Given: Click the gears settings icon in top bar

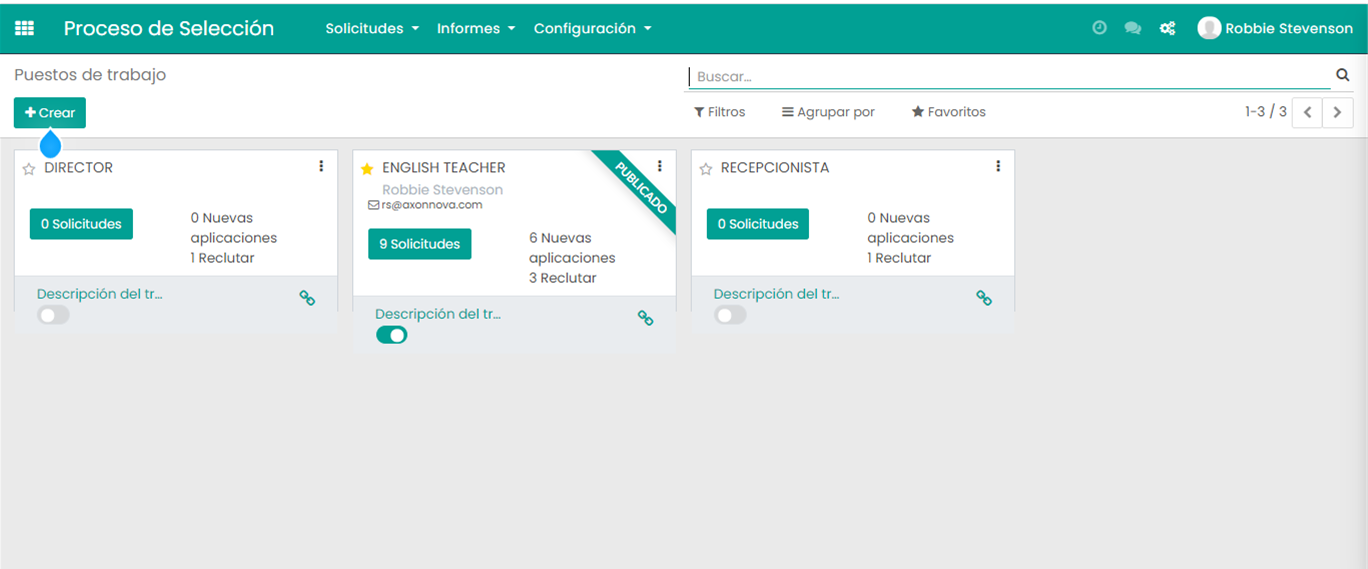Looking at the screenshot, I should (1167, 29).
